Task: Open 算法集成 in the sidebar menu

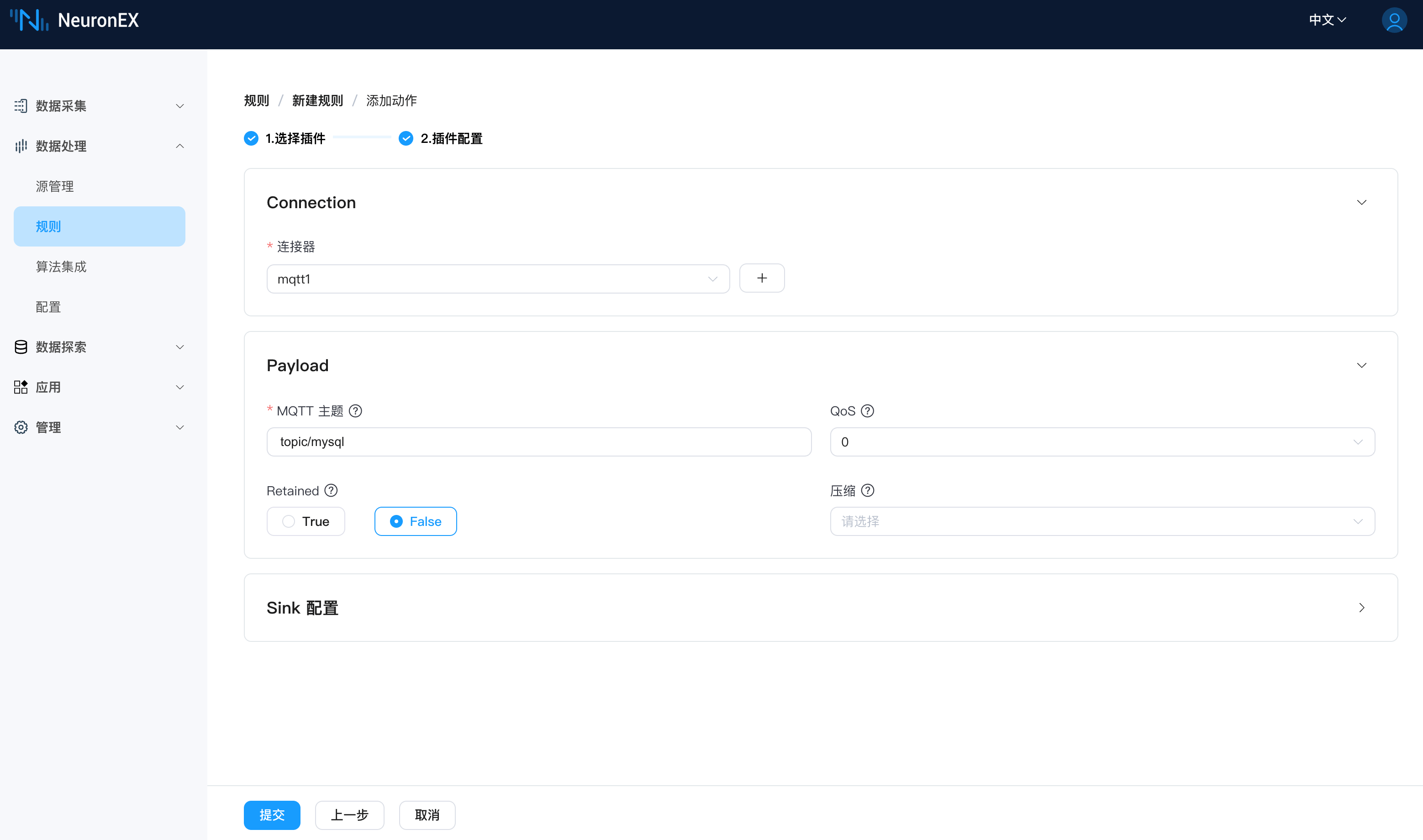Action: point(61,267)
